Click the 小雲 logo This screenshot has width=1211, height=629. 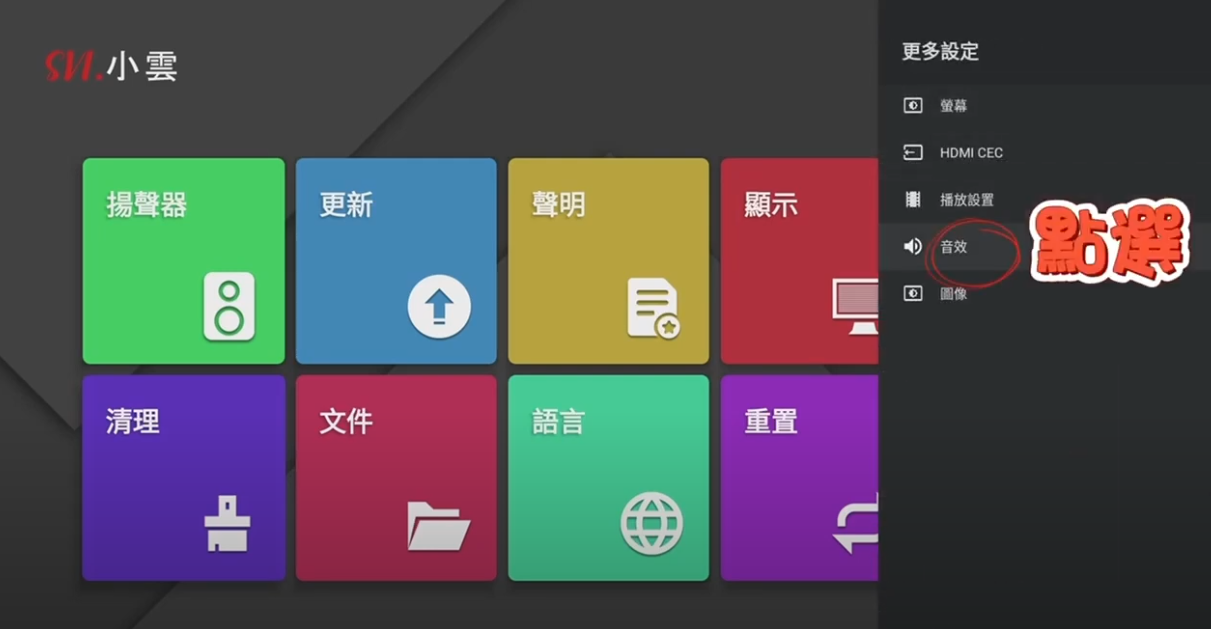click(111, 67)
